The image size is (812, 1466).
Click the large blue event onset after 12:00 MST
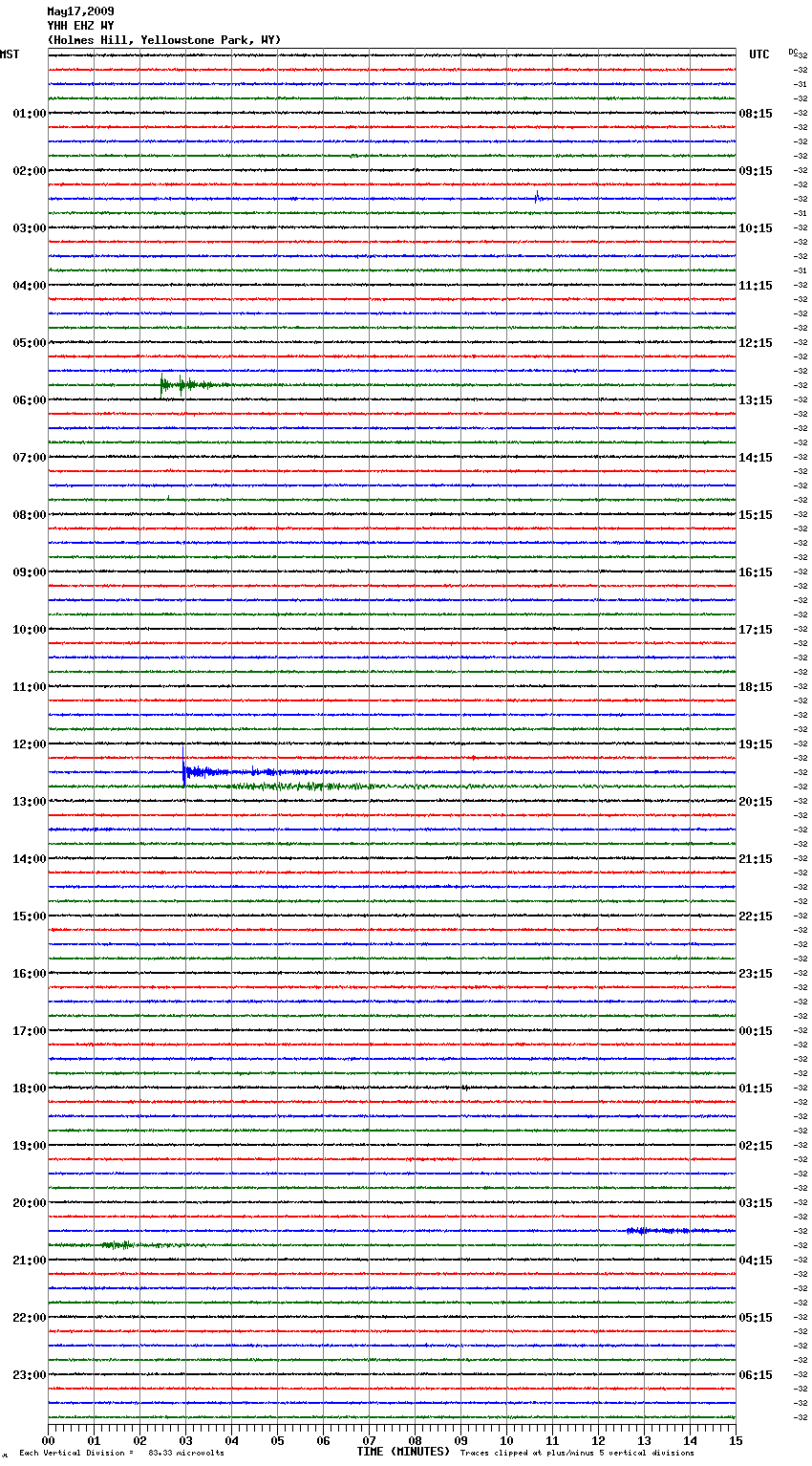(184, 769)
